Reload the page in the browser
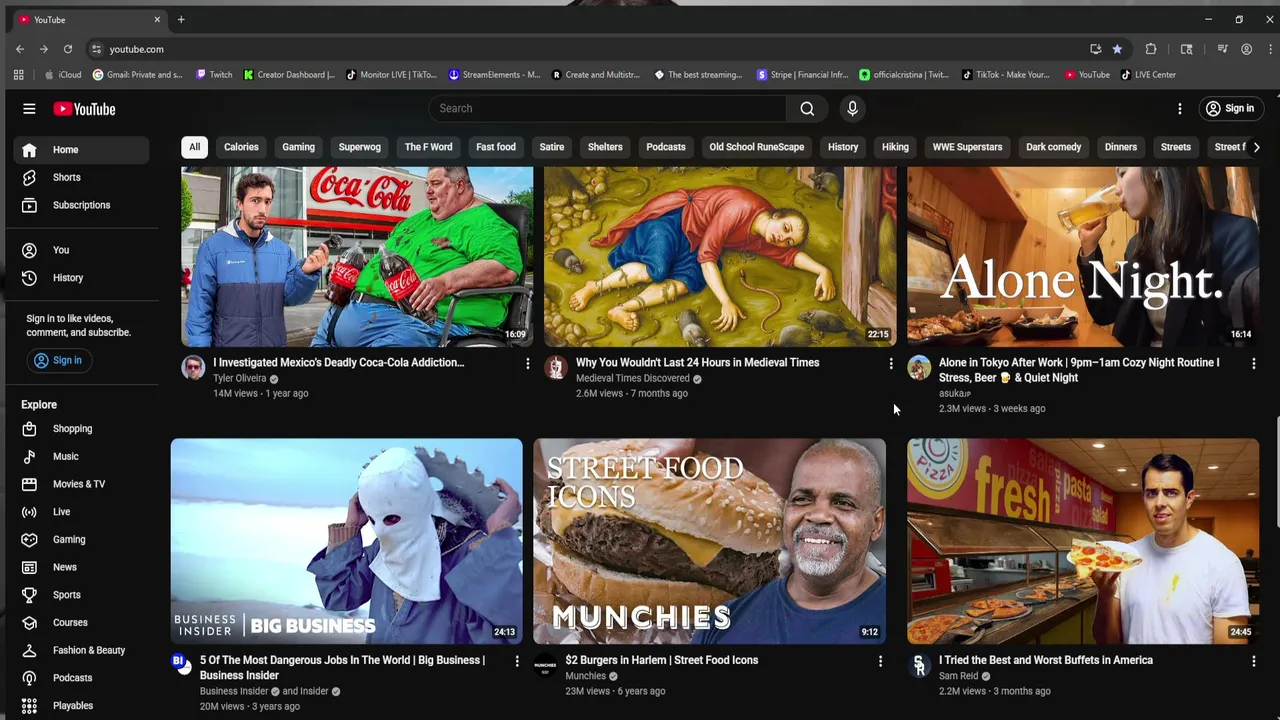1280x720 pixels. coord(68,49)
